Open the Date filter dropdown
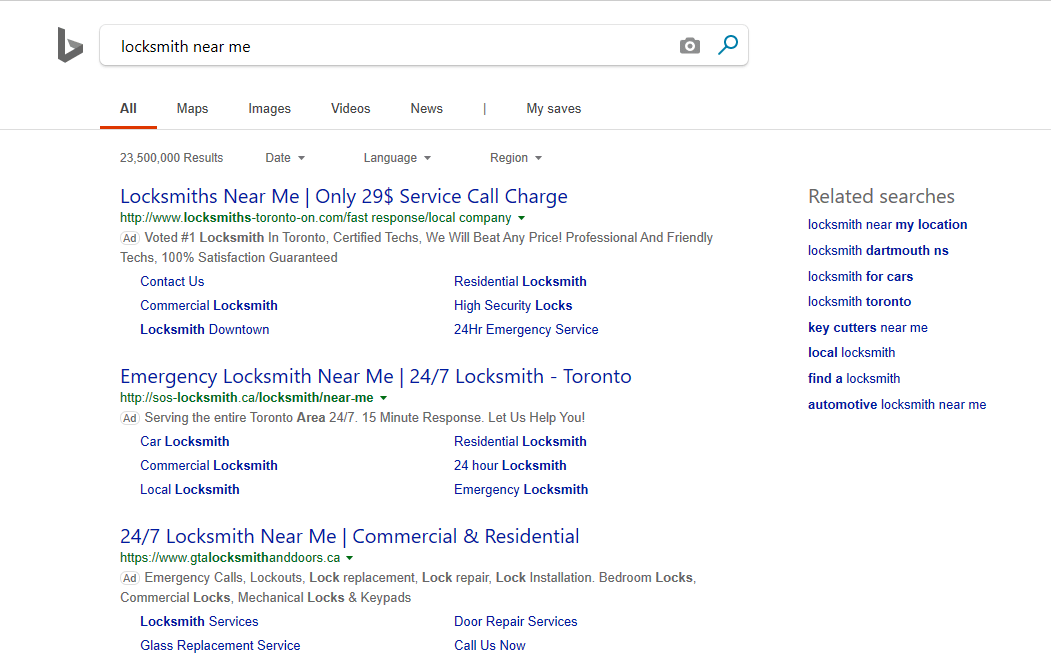 pyautogui.click(x=284, y=157)
